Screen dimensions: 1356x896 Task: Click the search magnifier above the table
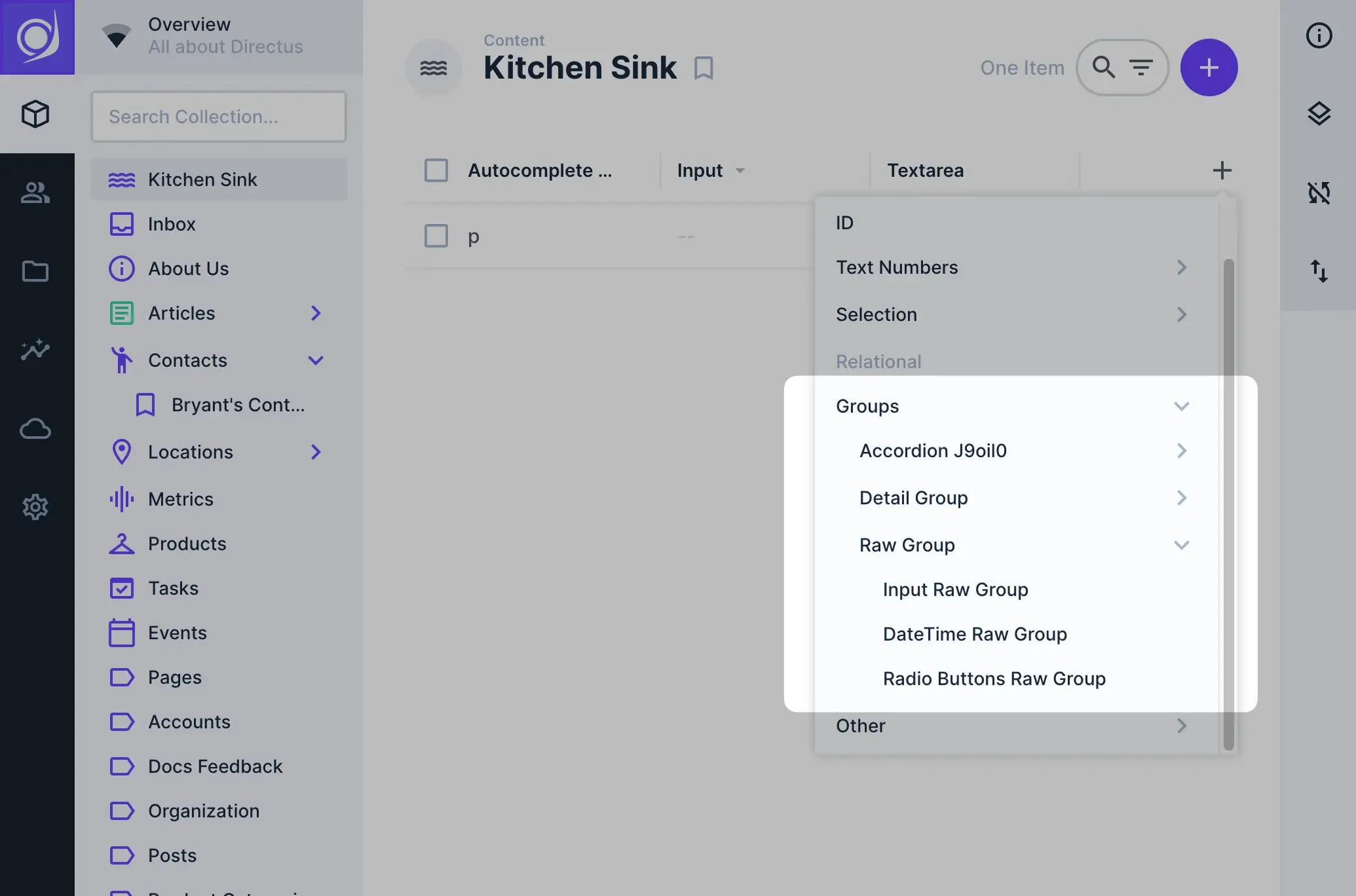(1104, 67)
